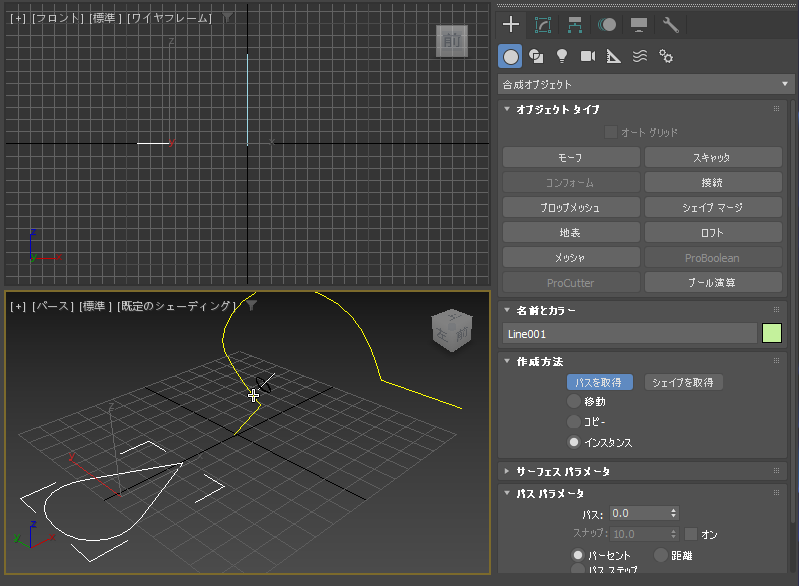The height and width of the screenshot is (586, 799).
Task: Click the Front viewport ViewCube 前 face
Action: 452,41
